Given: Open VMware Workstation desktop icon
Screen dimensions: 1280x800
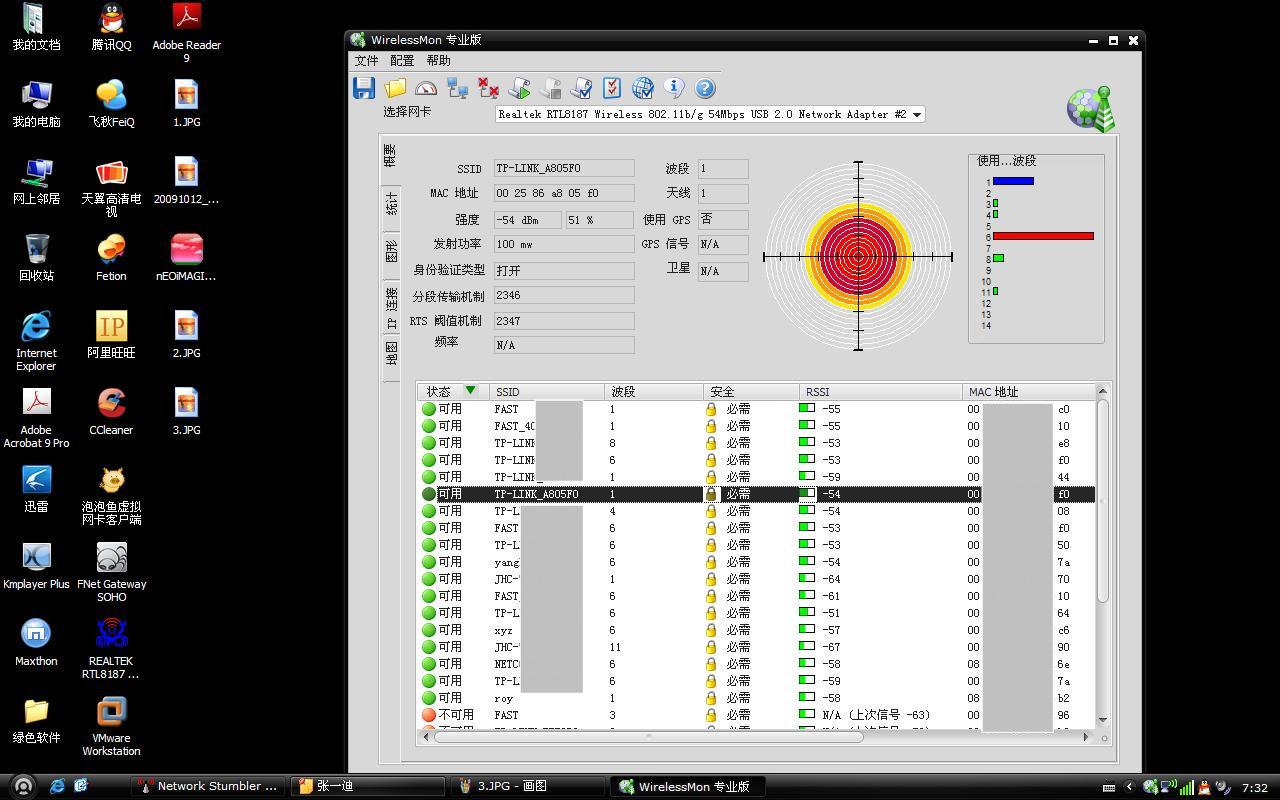Looking at the screenshot, I should 111,727.
